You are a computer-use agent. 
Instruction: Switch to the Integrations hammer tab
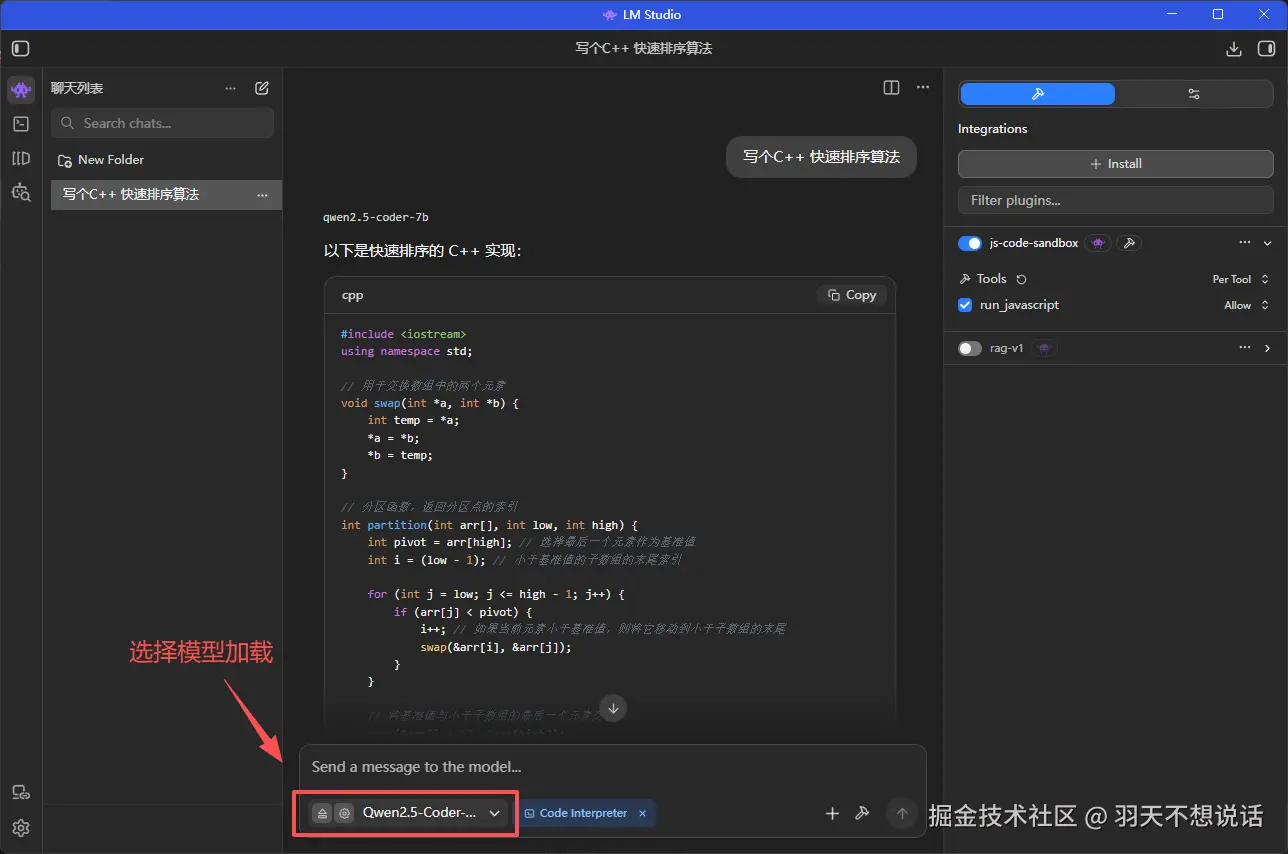1037,94
